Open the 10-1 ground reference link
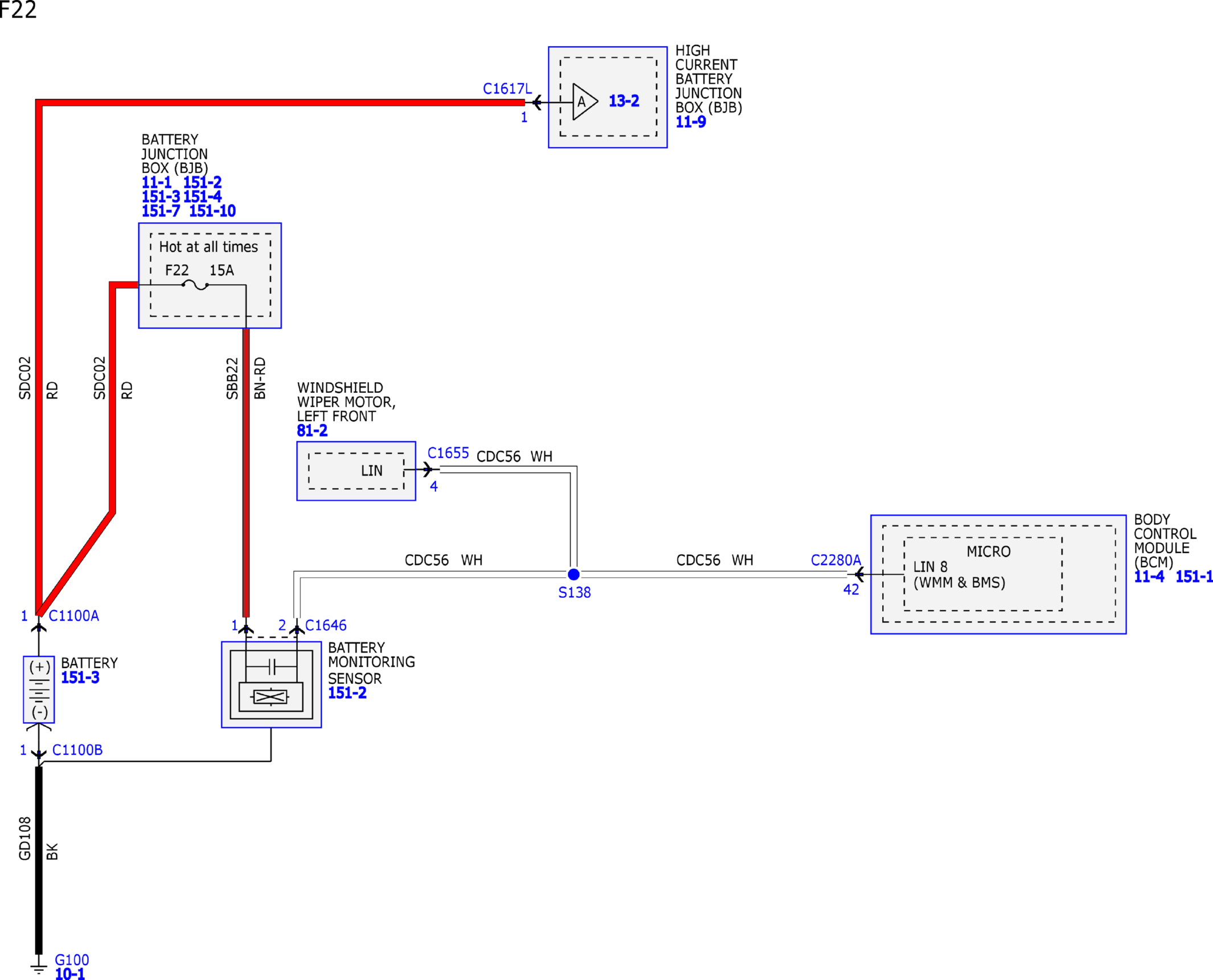Screen dimensions: 1213x980 coord(70,974)
